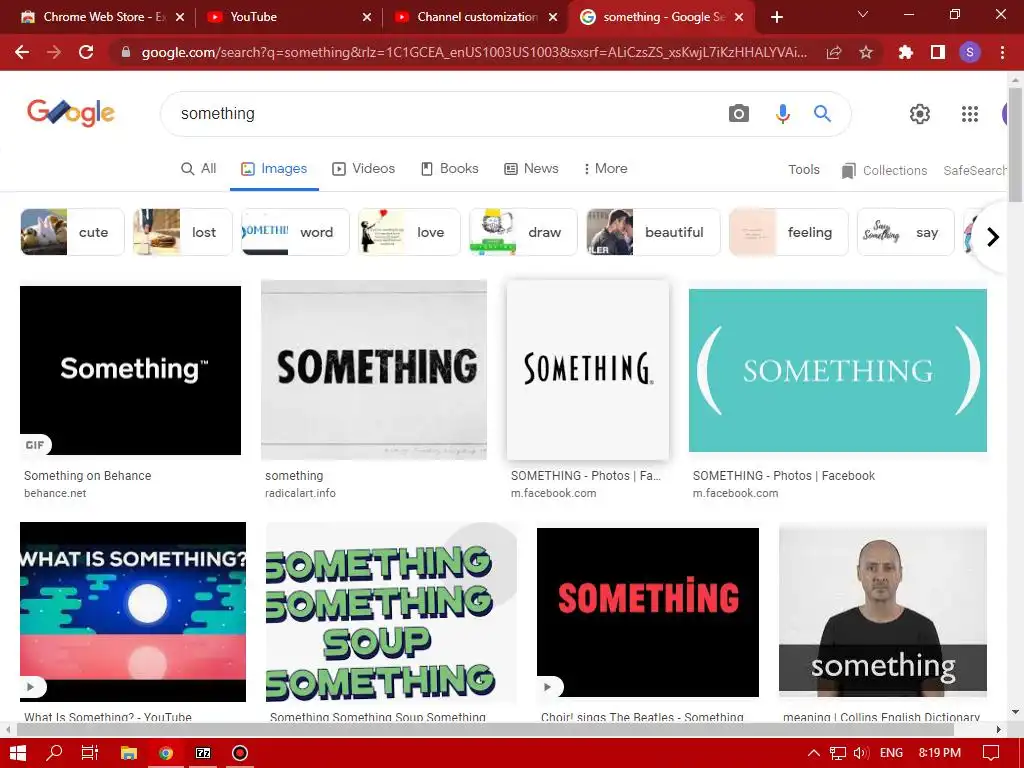Screen dimensions: 1024x768
Task: Switch to Books results
Action: [x=449, y=168]
